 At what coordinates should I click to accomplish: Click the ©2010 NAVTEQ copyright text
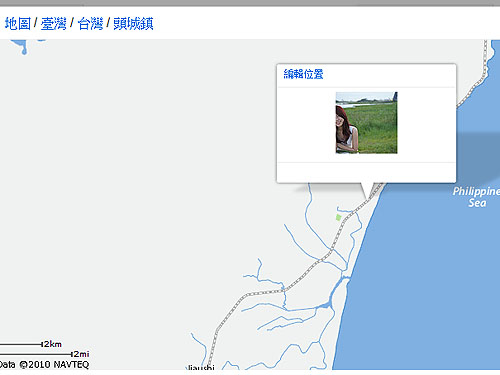click(54, 364)
